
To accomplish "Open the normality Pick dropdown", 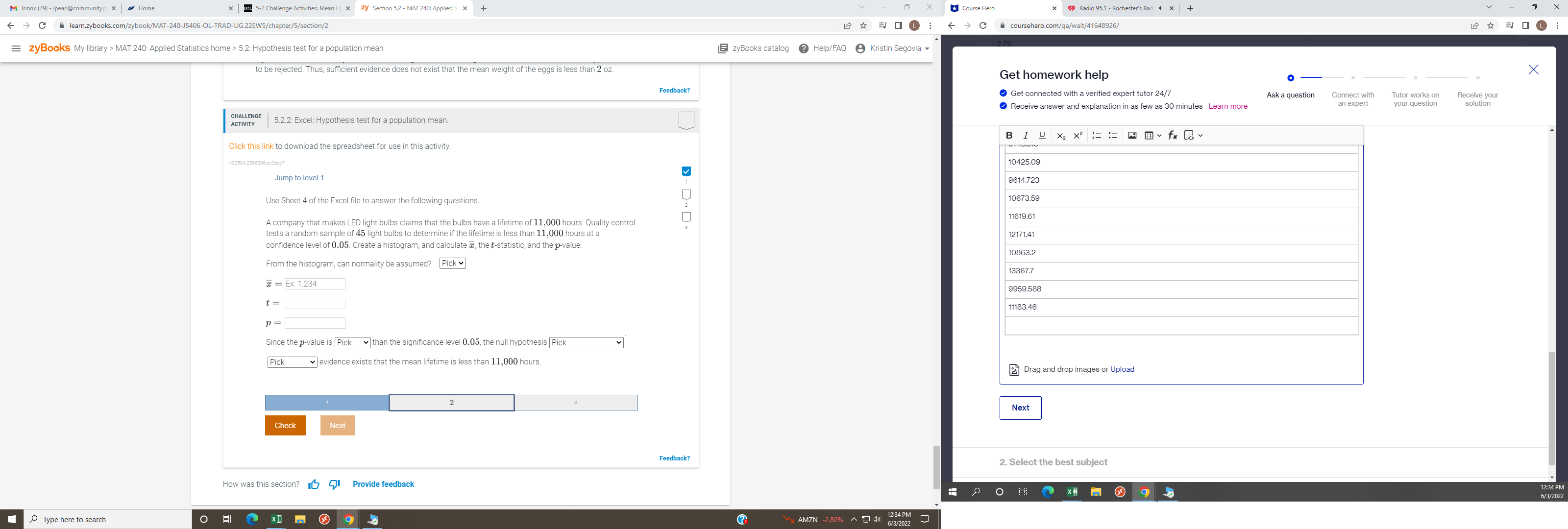I will pos(452,263).
